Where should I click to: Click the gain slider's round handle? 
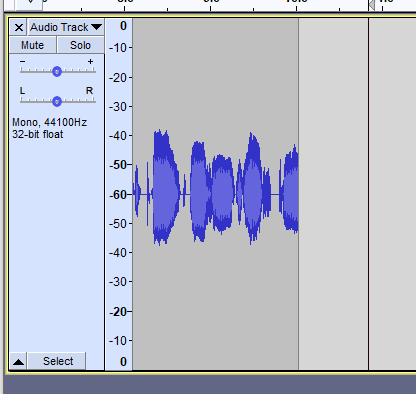pos(57,71)
